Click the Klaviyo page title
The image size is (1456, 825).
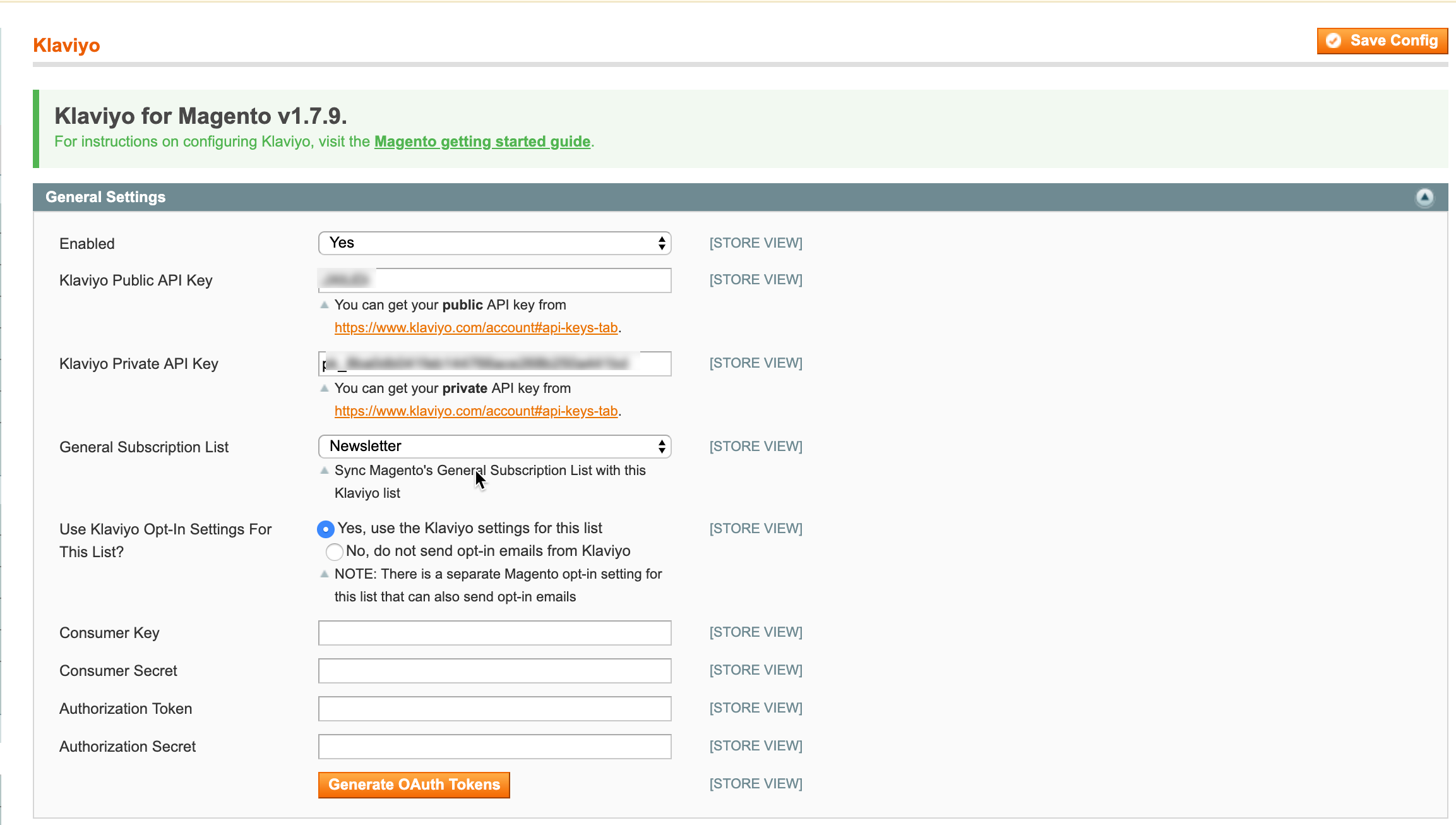click(x=66, y=45)
